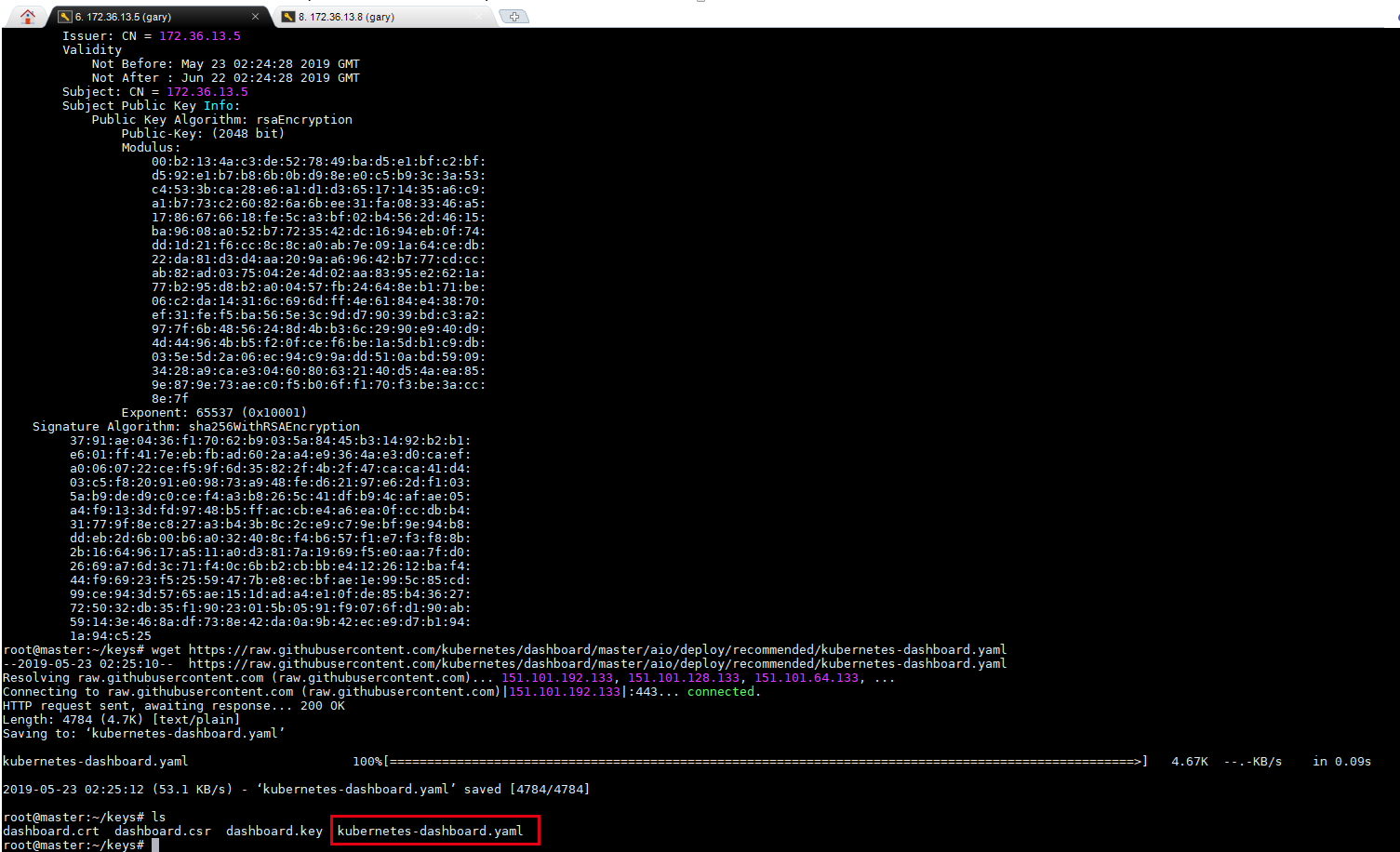Viewport: 1400px width, 852px height.
Task: Click 'Signature Algorithm: sha256WithRSAEncryption' line
Action: [196, 426]
